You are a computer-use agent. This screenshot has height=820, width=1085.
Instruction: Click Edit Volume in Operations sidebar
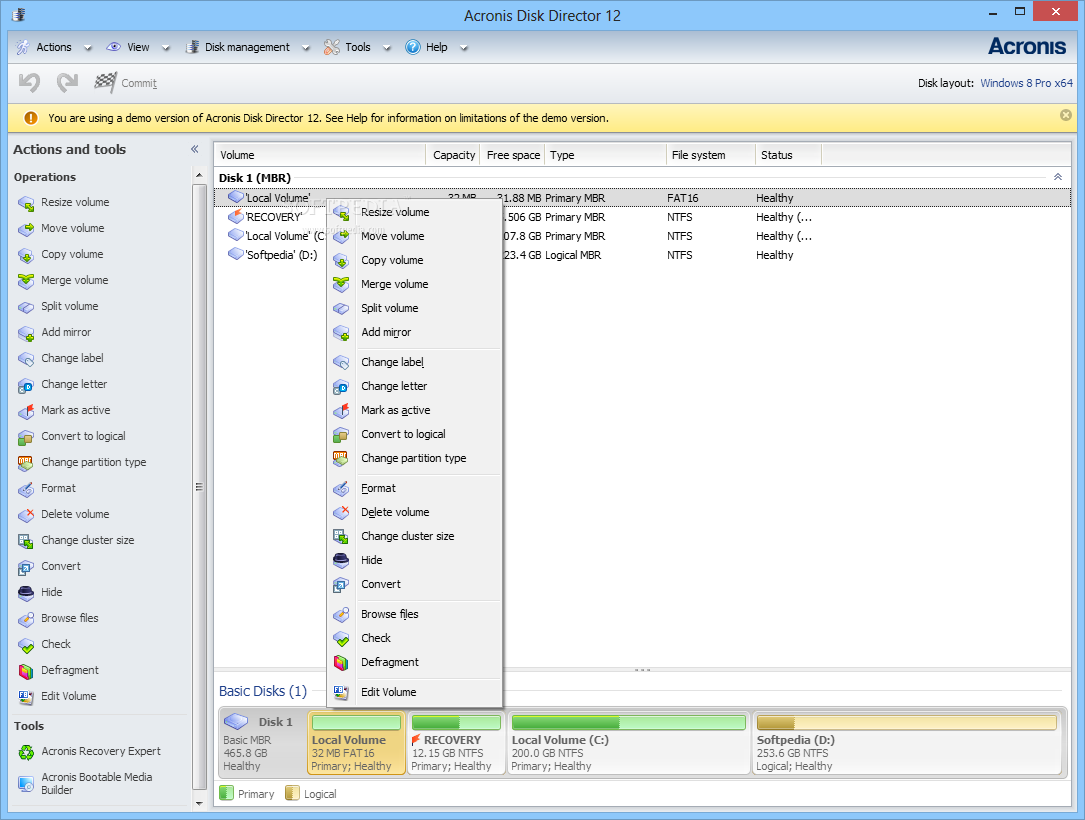point(69,696)
